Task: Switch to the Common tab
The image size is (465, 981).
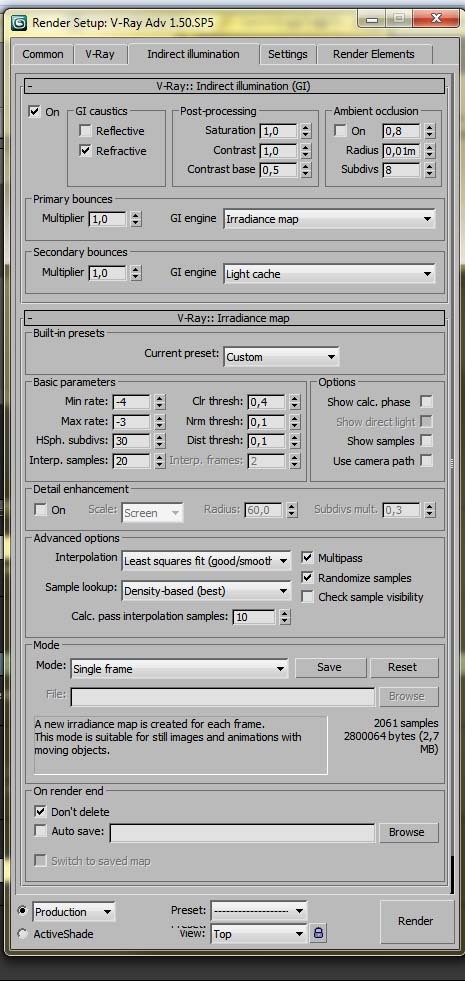Action: tap(43, 54)
